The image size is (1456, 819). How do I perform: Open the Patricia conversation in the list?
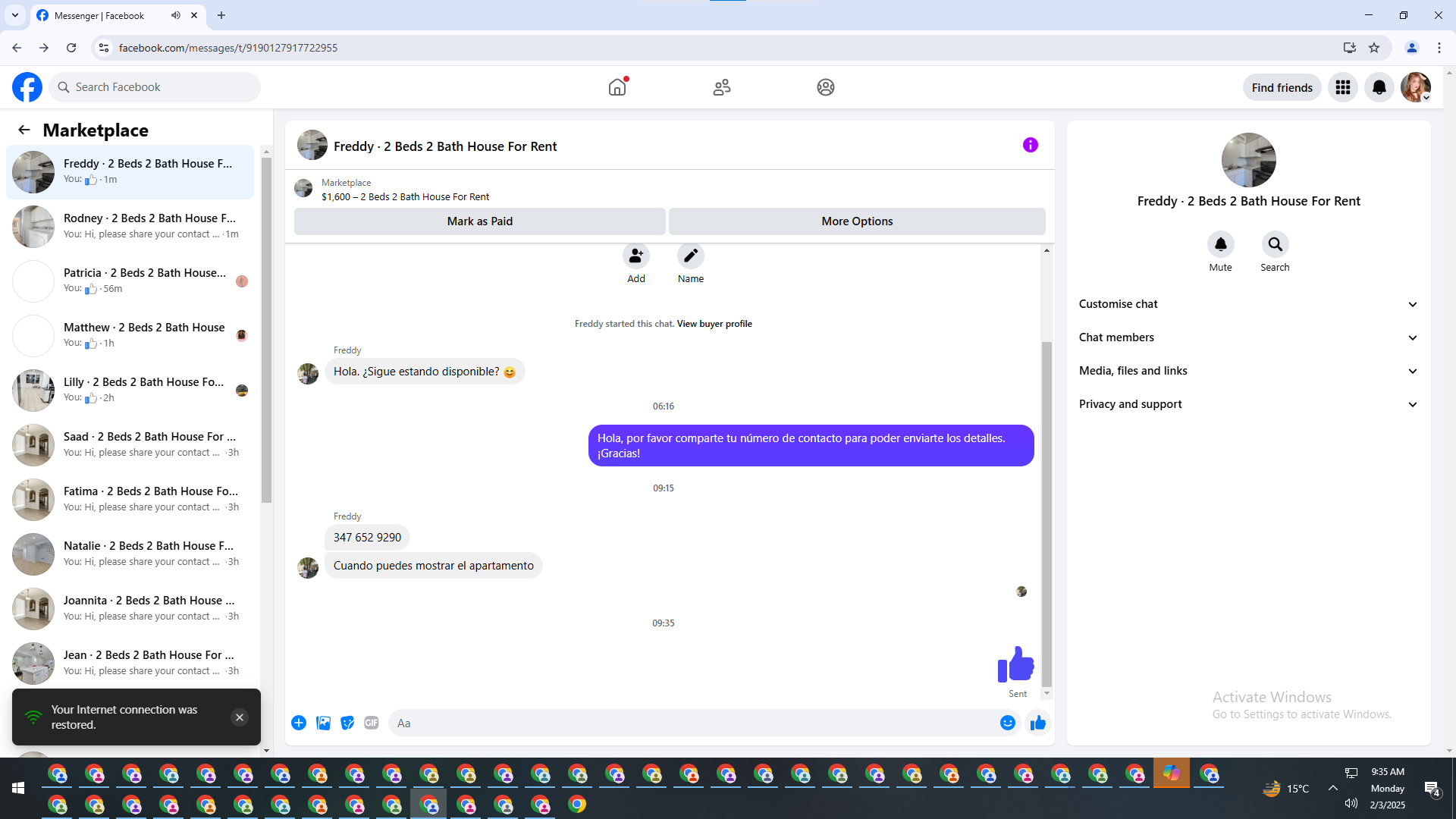[130, 281]
